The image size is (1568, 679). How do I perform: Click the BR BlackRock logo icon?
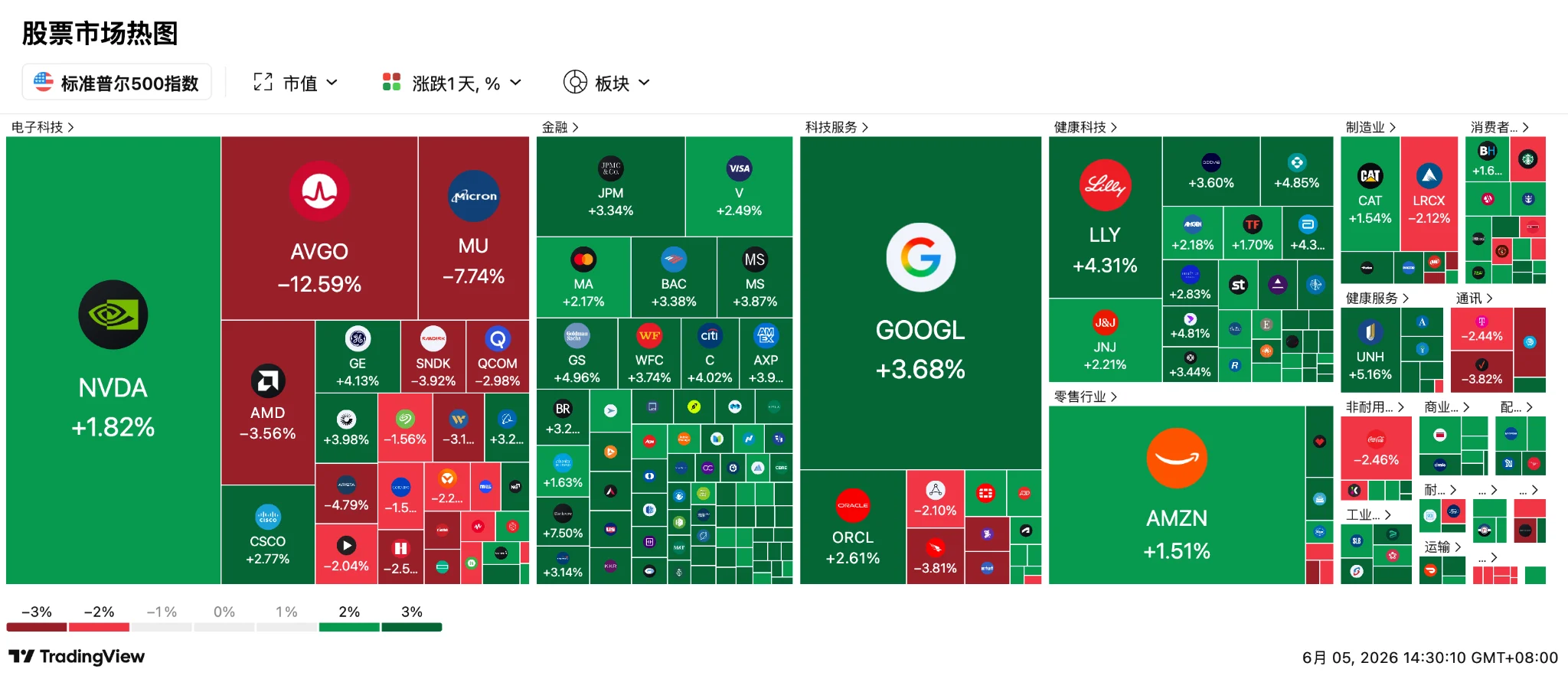pos(563,409)
